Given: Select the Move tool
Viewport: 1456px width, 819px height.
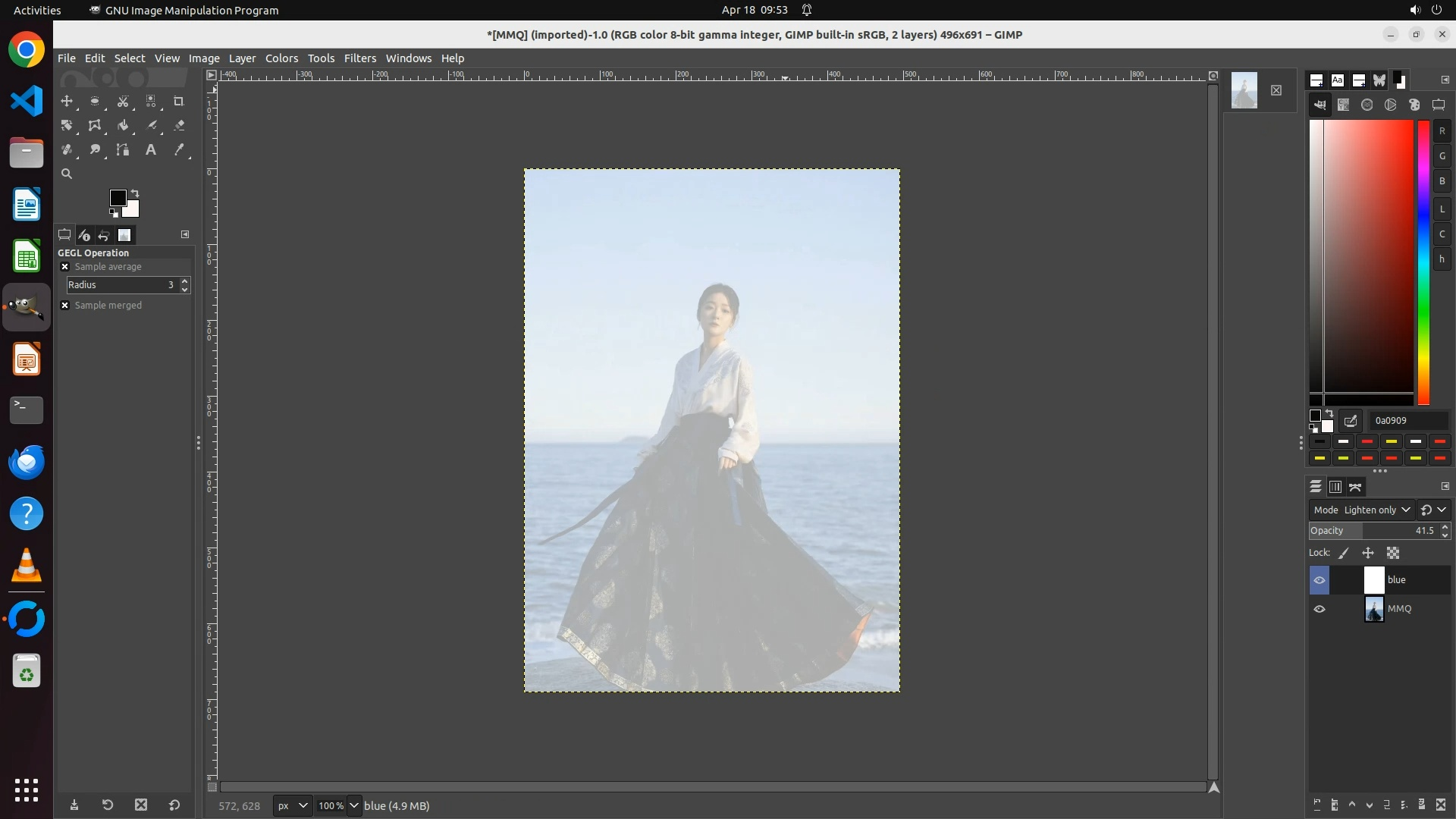Looking at the screenshot, I should [x=67, y=101].
